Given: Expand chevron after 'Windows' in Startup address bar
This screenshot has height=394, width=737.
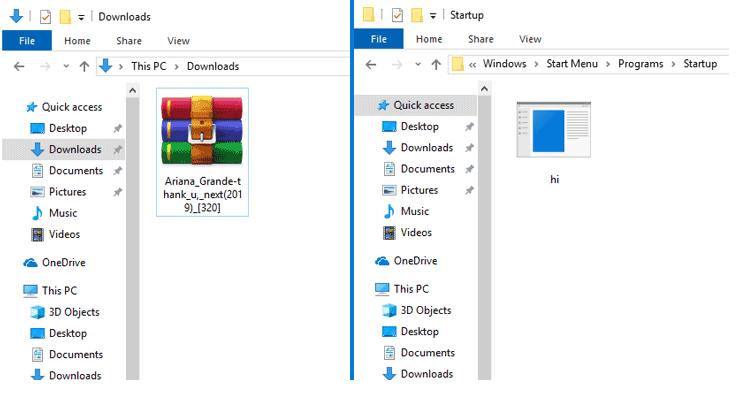Looking at the screenshot, I should [536, 64].
